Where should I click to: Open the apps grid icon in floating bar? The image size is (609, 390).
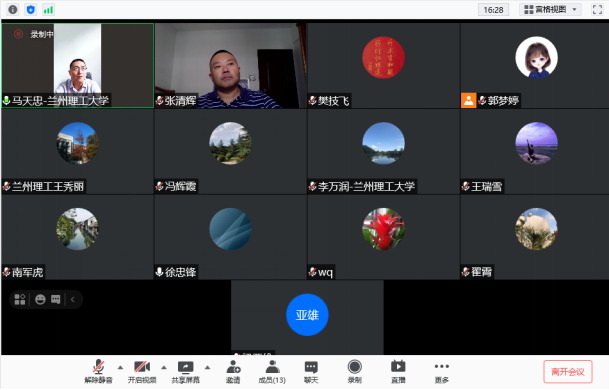coord(20,299)
